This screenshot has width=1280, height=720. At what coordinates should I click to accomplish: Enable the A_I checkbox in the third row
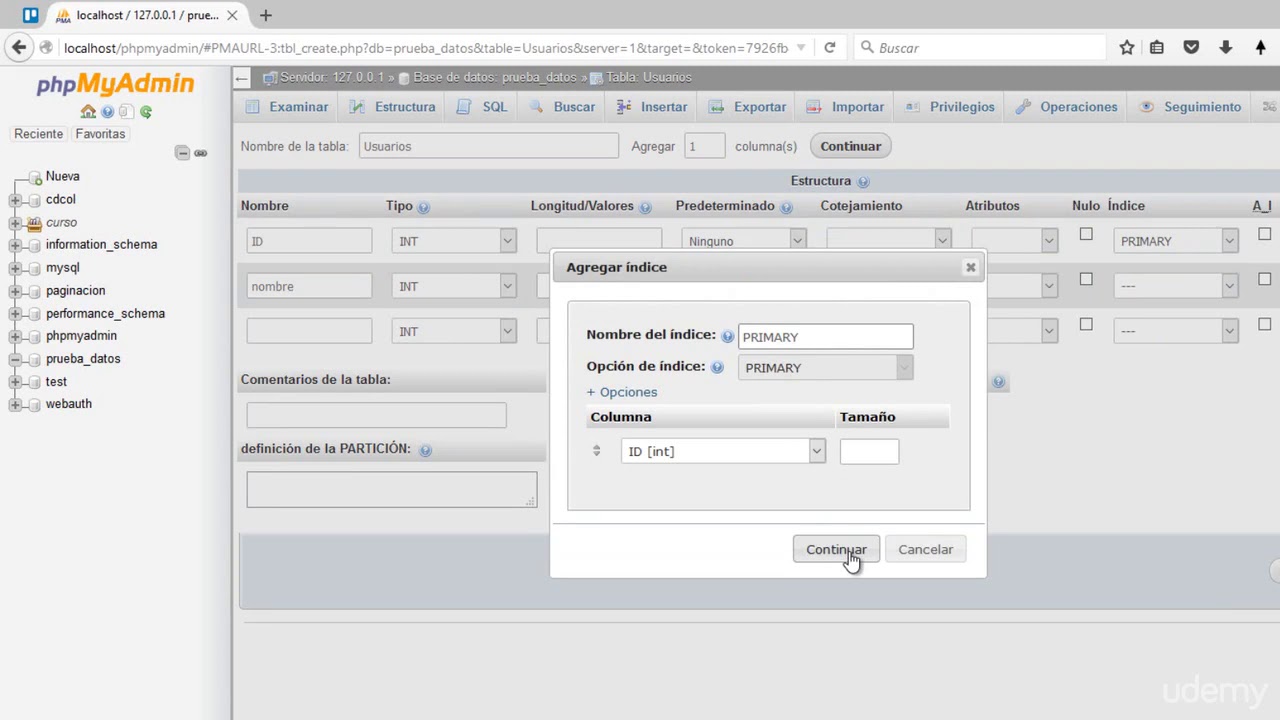1264,324
